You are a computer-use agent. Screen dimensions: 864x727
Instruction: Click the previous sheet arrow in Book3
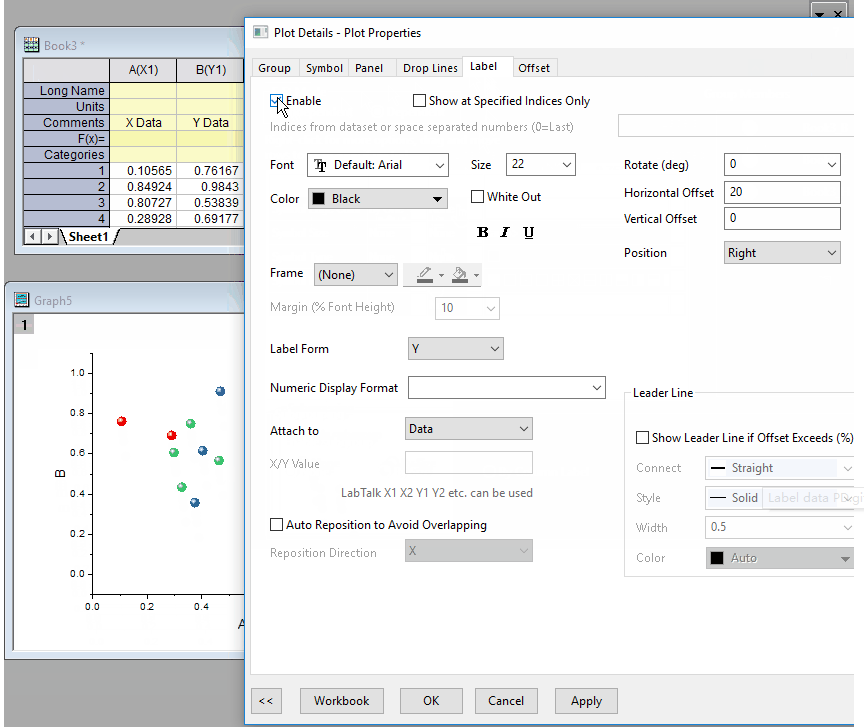pos(33,236)
